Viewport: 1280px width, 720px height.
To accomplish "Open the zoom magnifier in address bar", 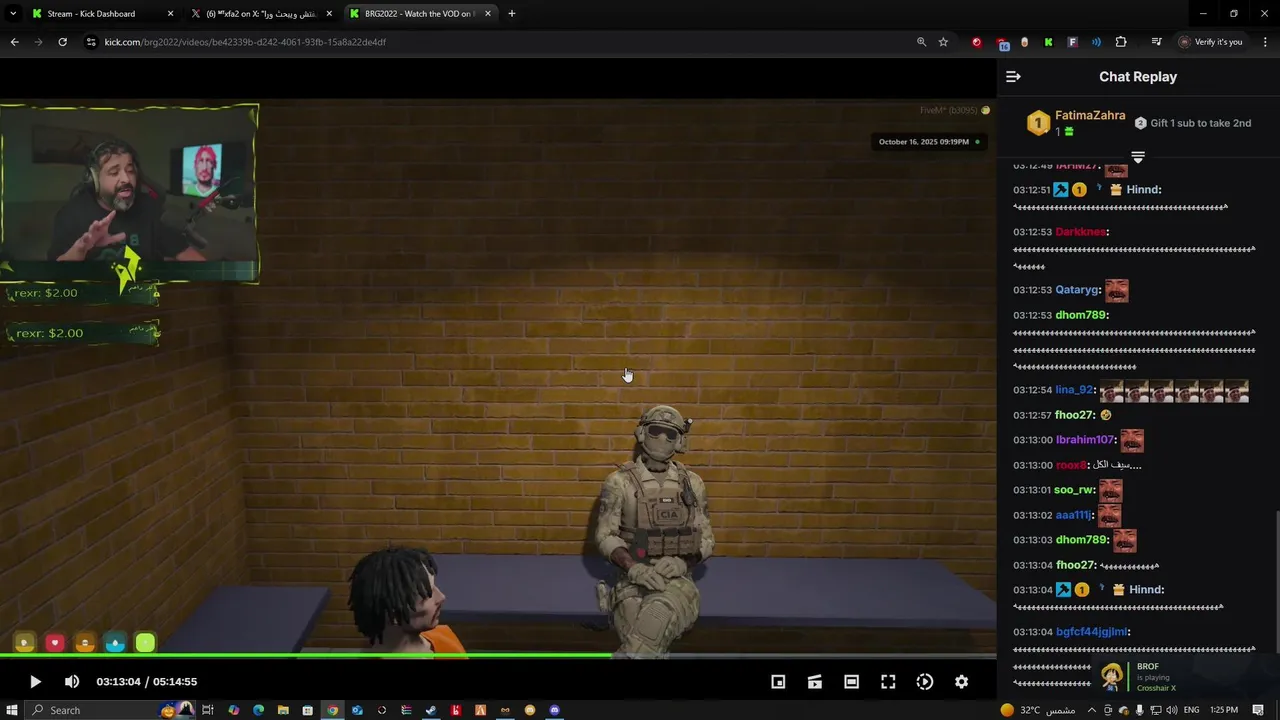I will coord(921,42).
